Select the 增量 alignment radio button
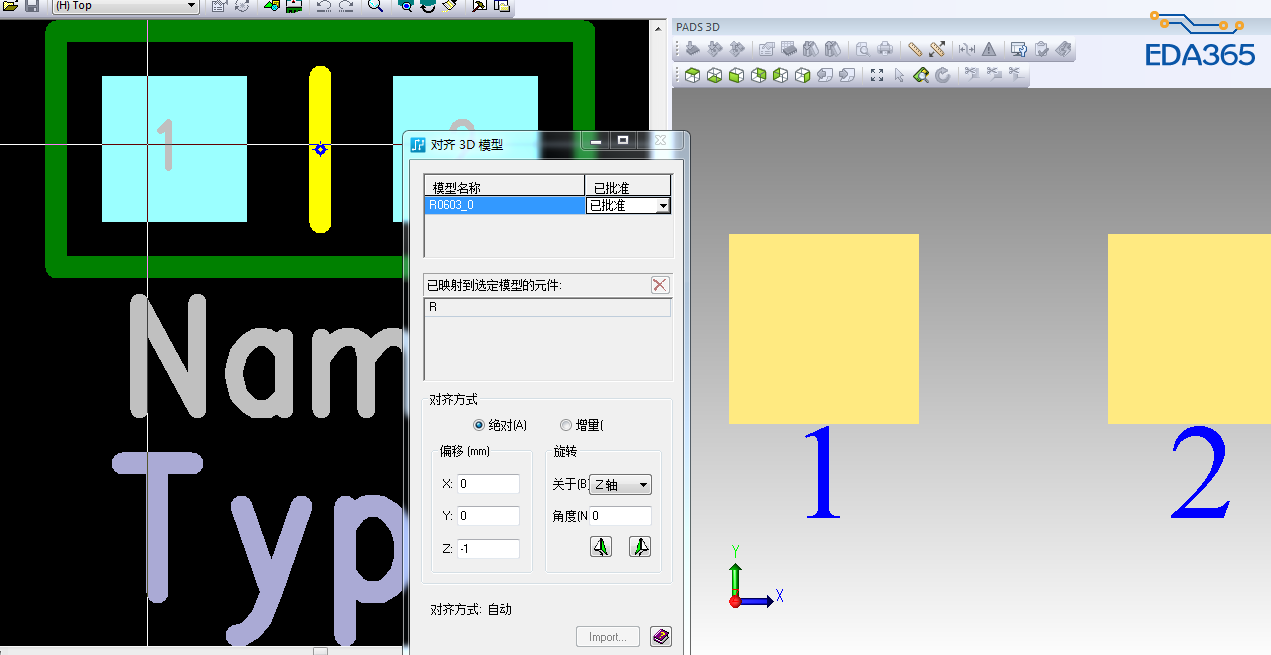 (x=566, y=424)
